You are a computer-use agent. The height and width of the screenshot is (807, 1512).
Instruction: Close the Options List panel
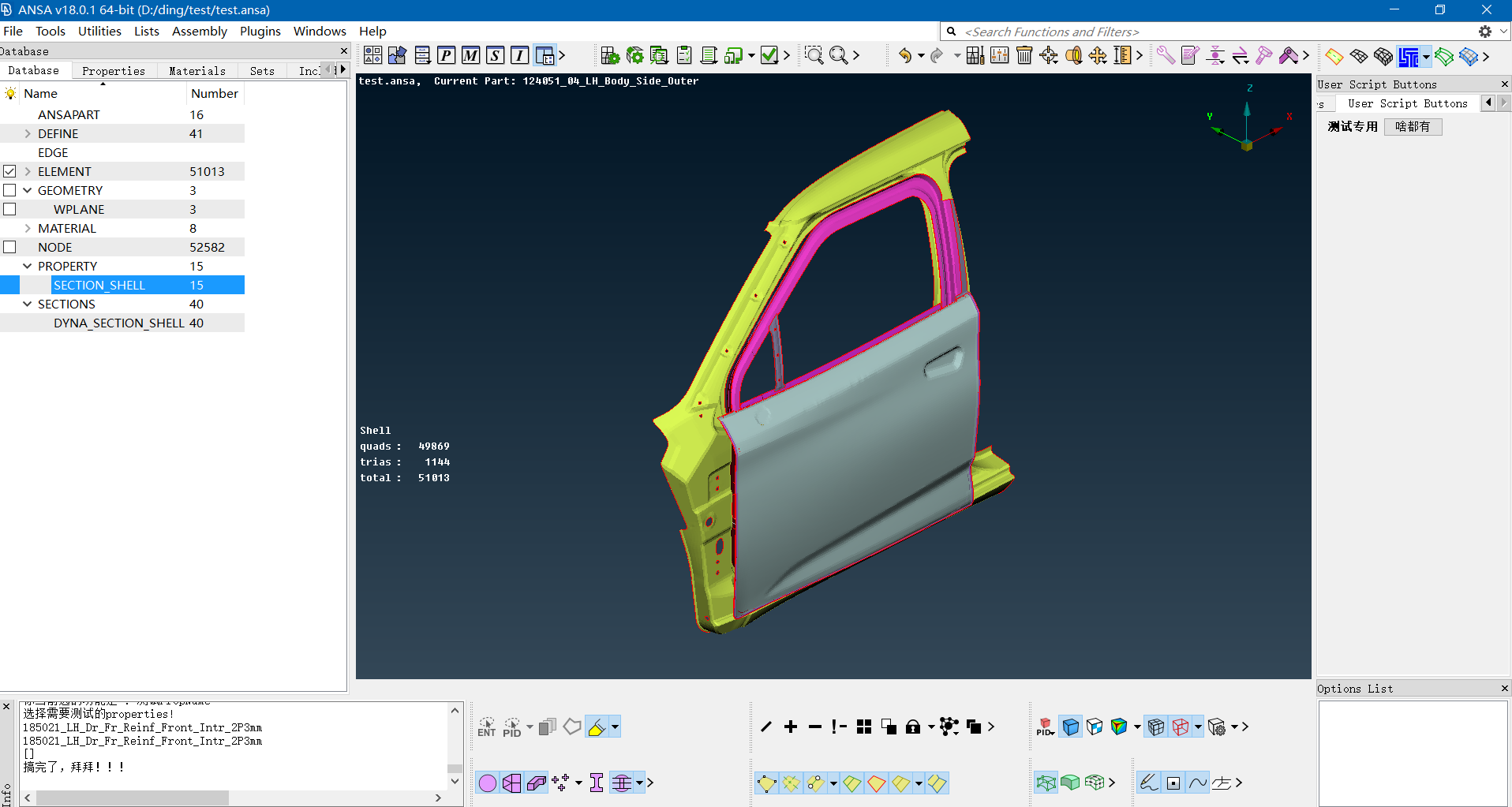tap(1504, 688)
